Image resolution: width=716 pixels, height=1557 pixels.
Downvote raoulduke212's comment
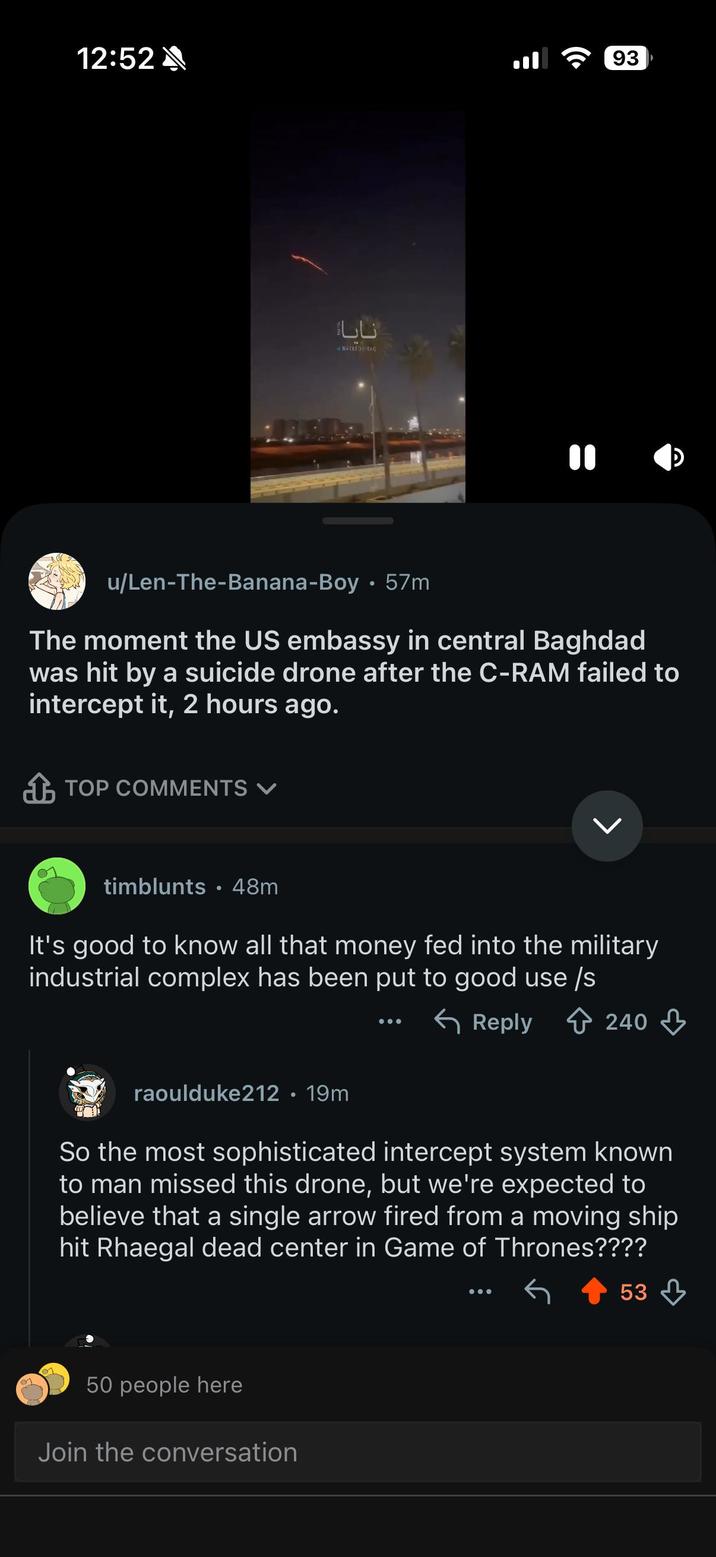[674, 1291]
